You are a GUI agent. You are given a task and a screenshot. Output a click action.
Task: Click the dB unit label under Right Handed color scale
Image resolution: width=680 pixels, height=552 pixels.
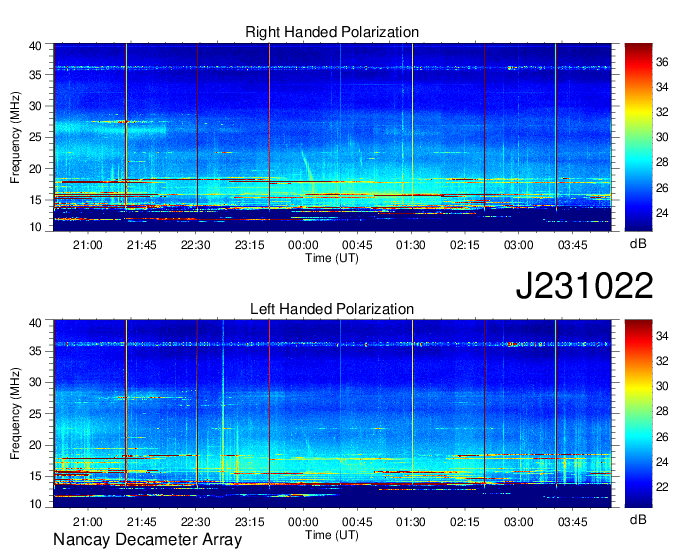pos(638,244)
